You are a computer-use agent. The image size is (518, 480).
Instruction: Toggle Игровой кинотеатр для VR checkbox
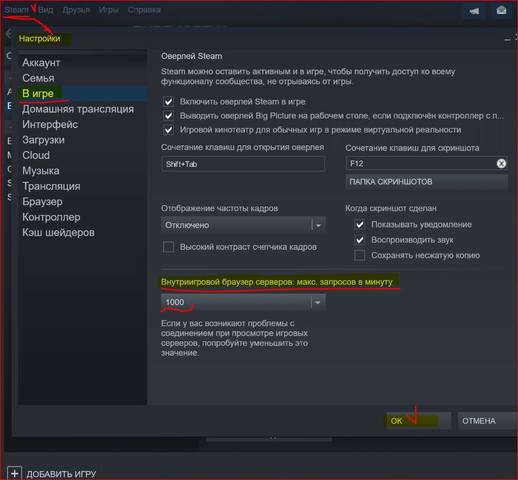coord(168,130)
